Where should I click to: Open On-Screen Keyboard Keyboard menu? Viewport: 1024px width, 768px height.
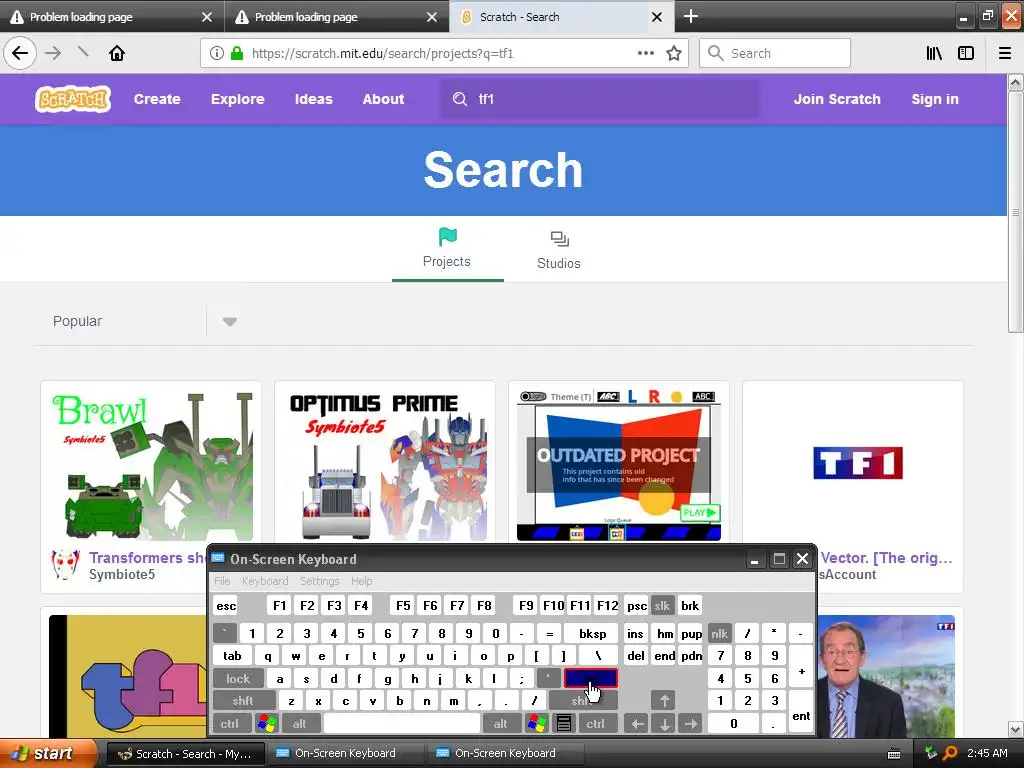tap(264, 581)
